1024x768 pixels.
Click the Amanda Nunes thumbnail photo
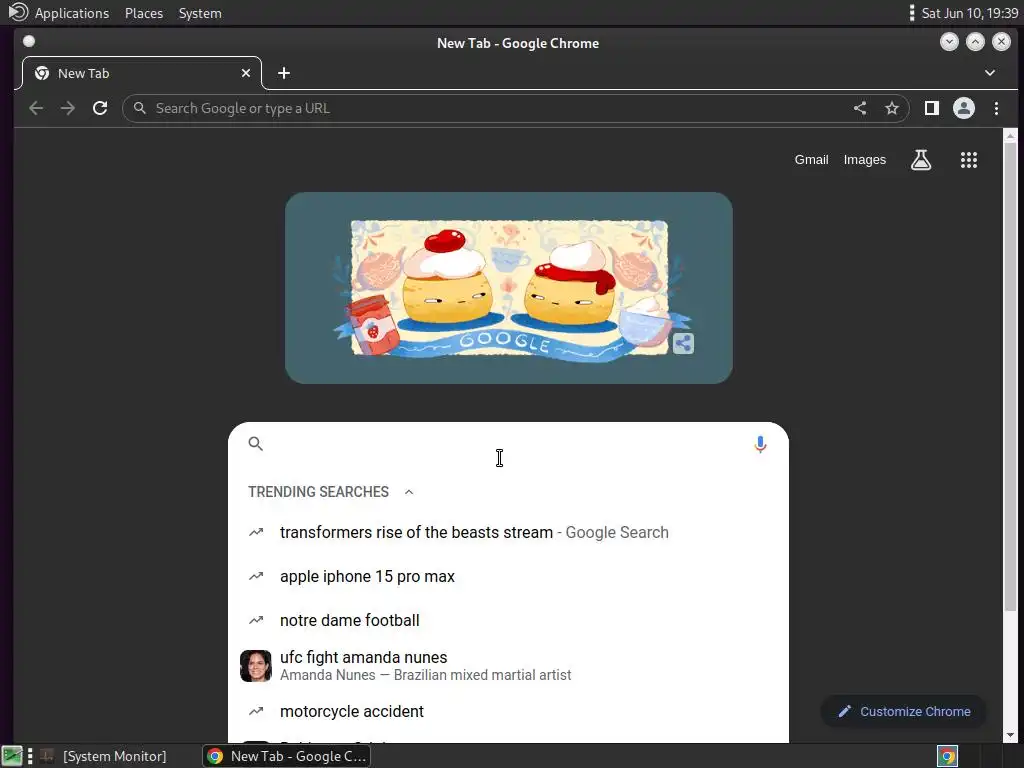point(256,666)
